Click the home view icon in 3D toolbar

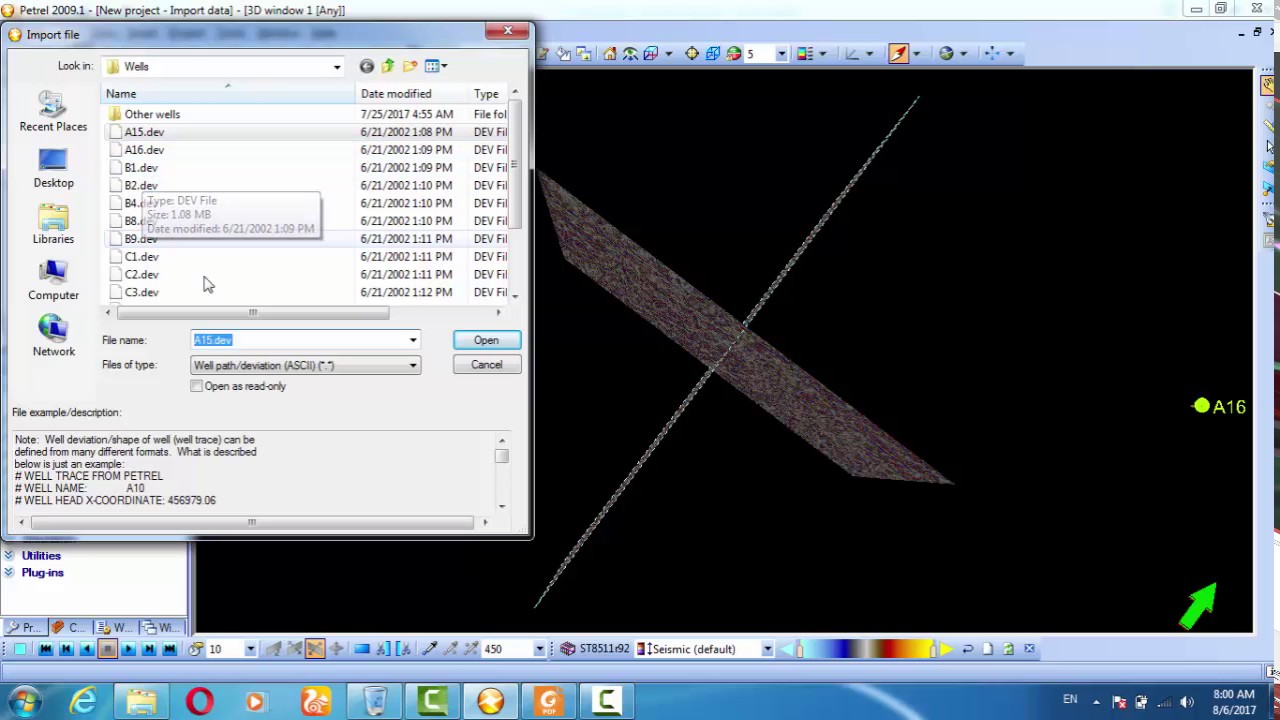click(610, 54)
